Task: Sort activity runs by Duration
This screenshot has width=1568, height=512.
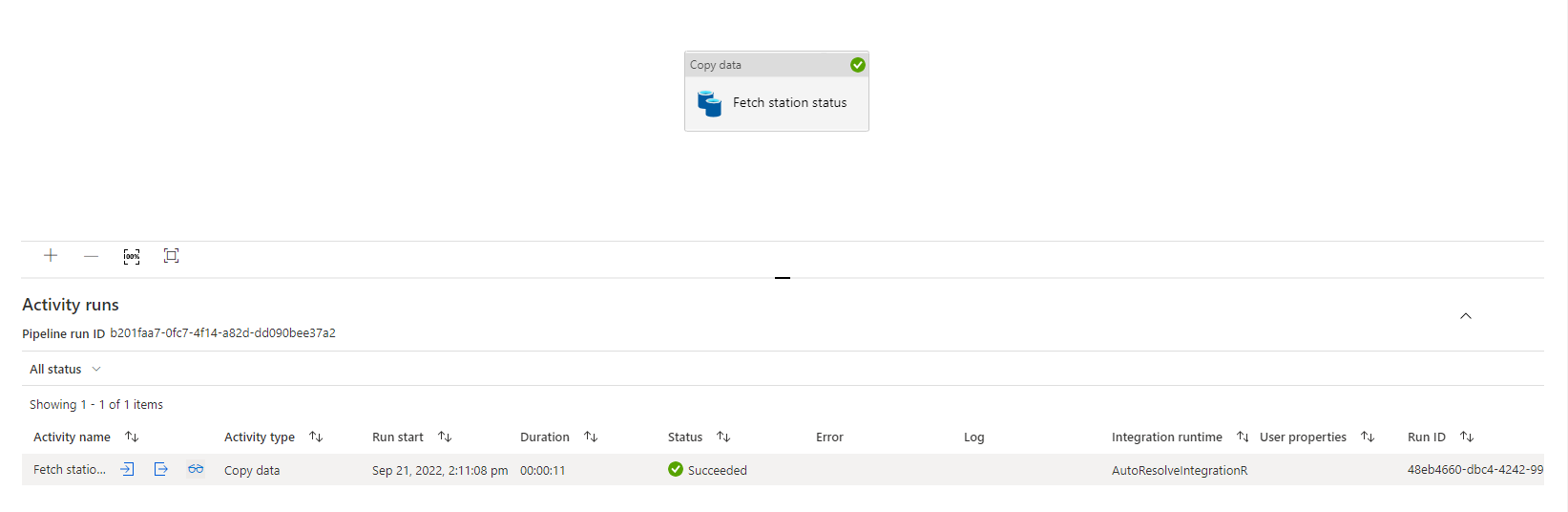Action: pos(591,437)
